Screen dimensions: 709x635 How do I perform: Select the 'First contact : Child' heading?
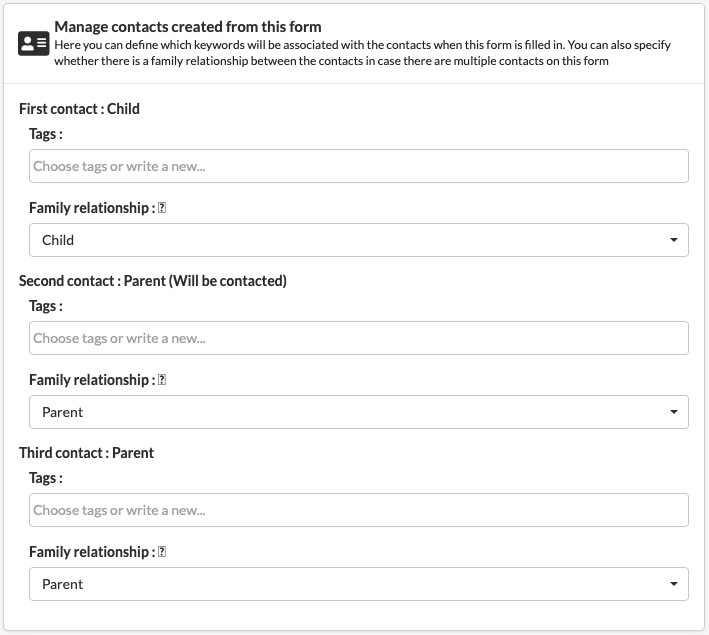click(79, 109)
